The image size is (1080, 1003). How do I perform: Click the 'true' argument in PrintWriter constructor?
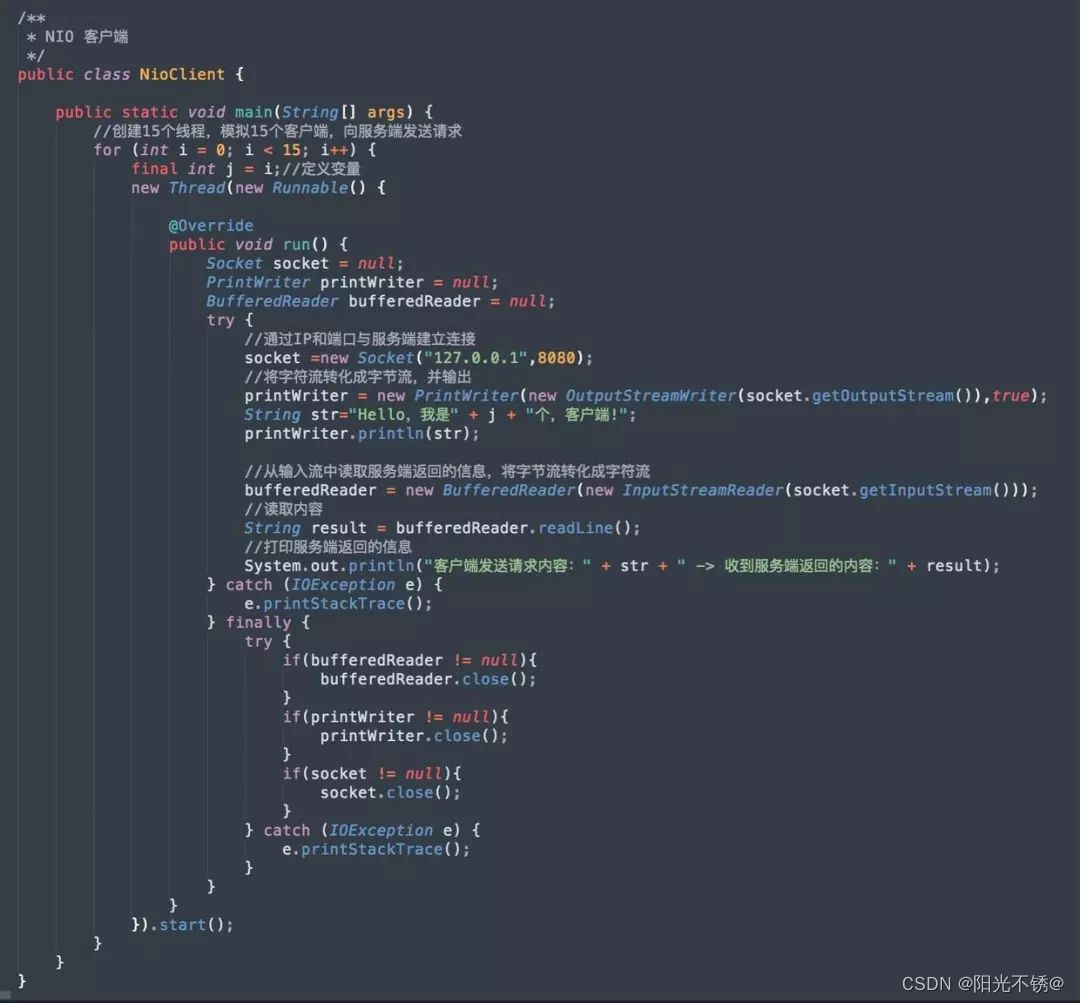point(1010,396)
